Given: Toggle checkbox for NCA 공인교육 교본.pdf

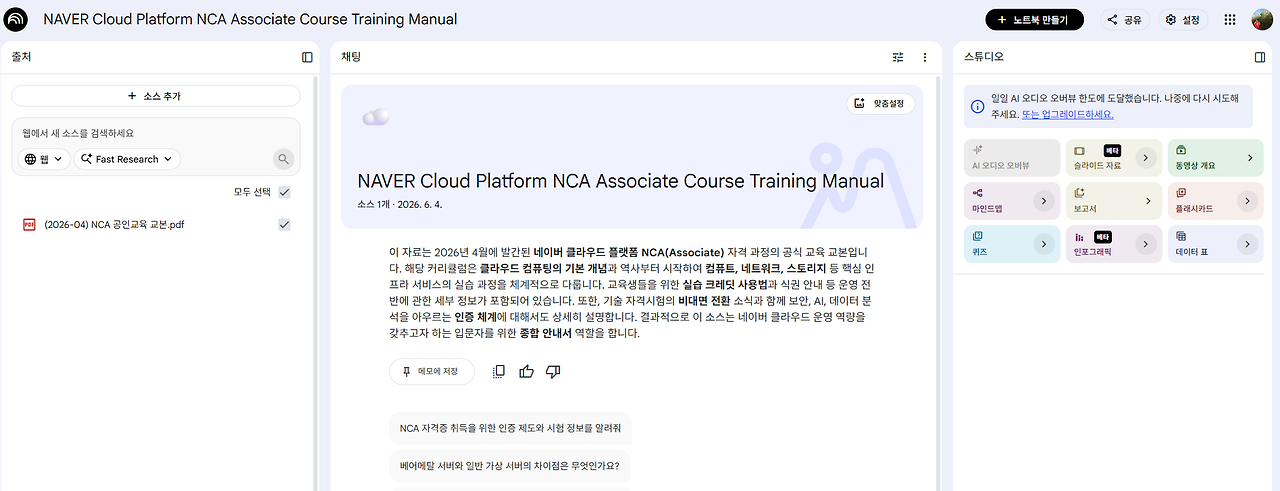Looking at the screenshot, I should [284, 225].
